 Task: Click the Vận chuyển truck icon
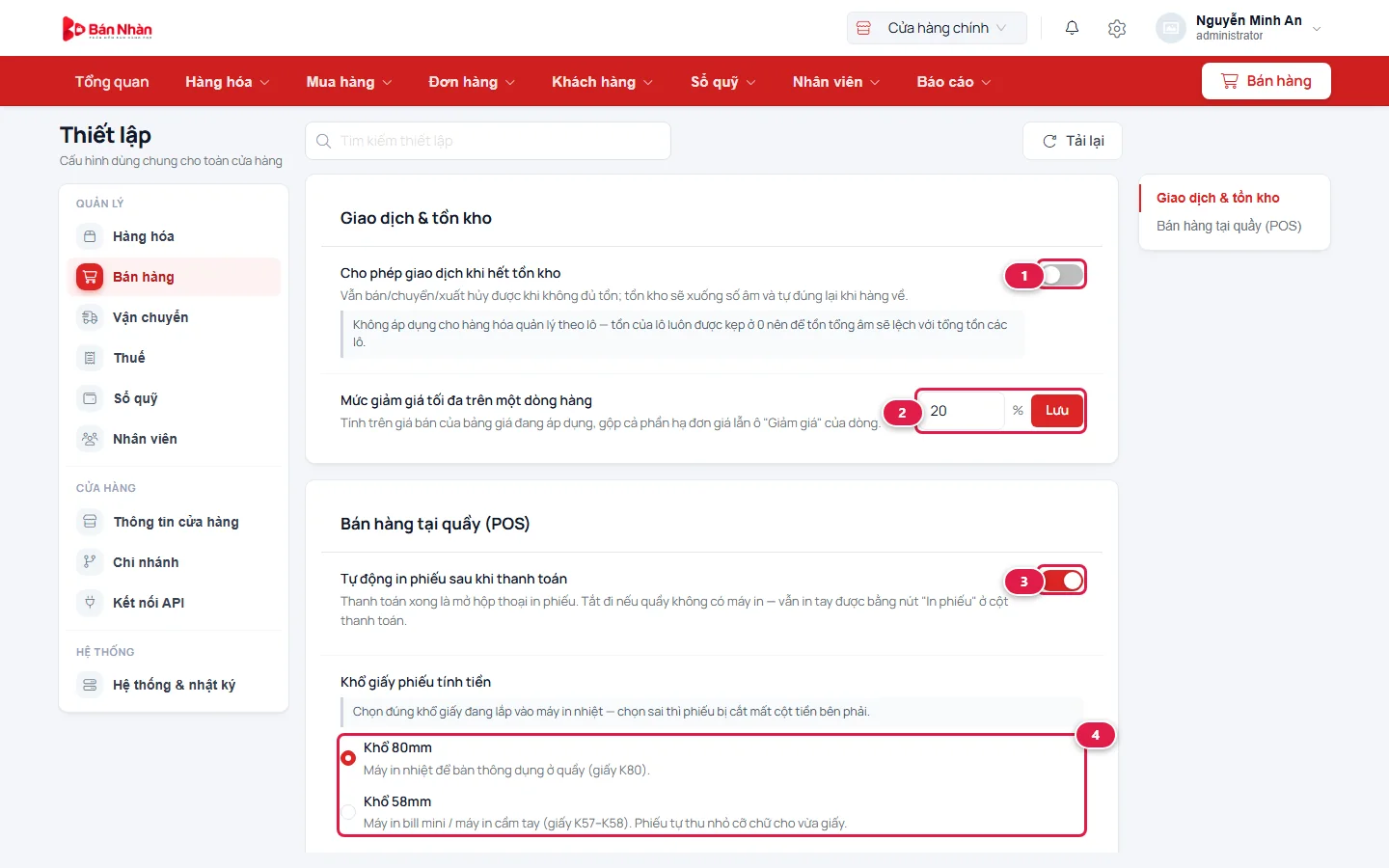[x=90, y=317]
